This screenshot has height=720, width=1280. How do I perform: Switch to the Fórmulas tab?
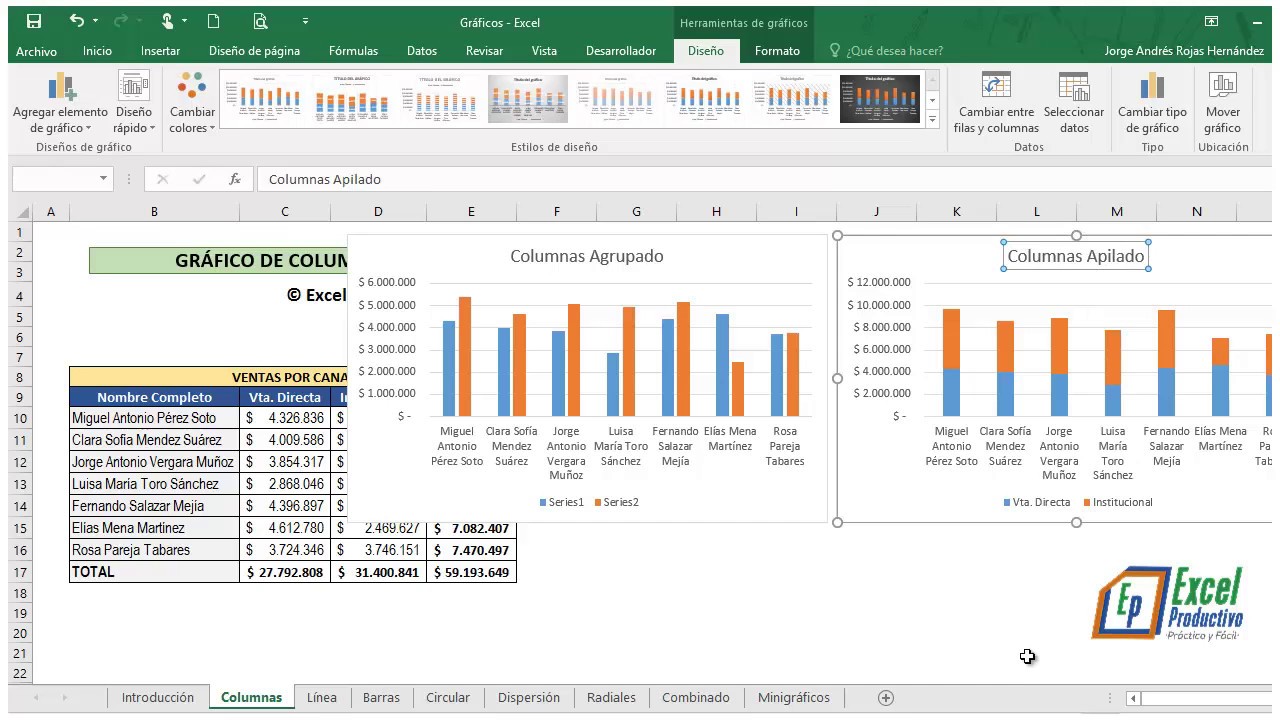coord(353,51)
